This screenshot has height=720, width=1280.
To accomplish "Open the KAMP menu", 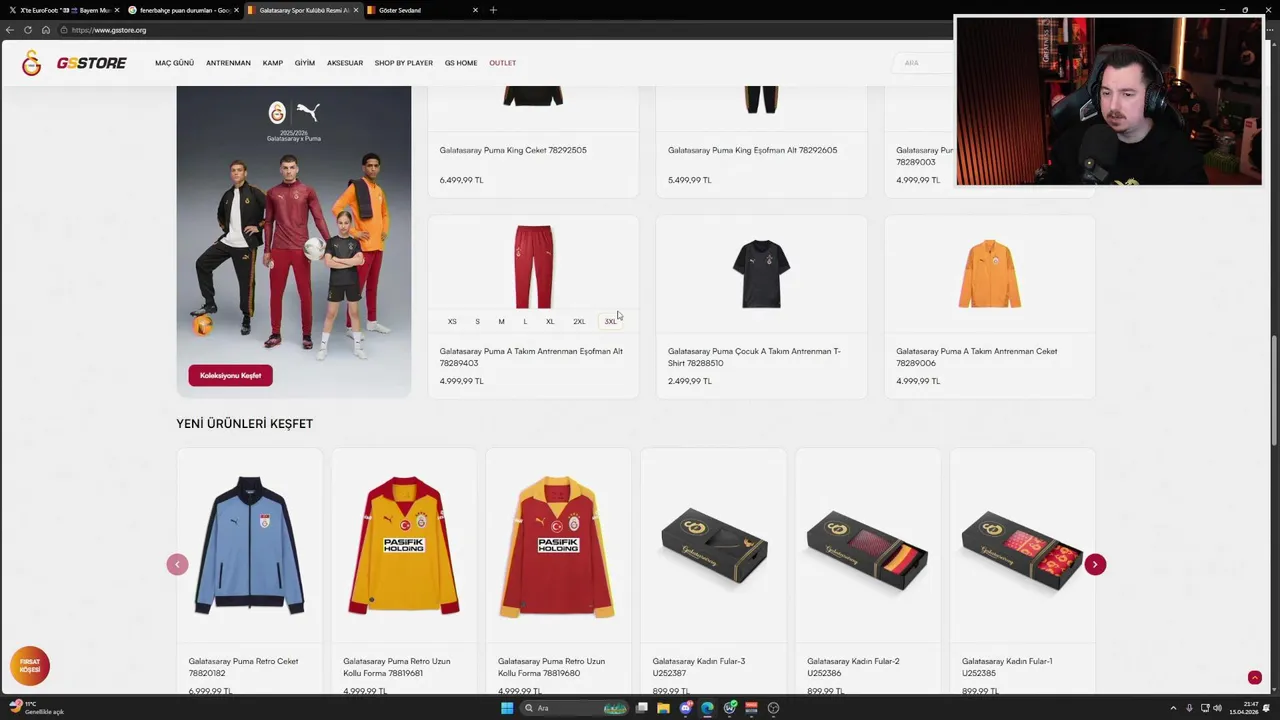I will [x=272, y=63].
